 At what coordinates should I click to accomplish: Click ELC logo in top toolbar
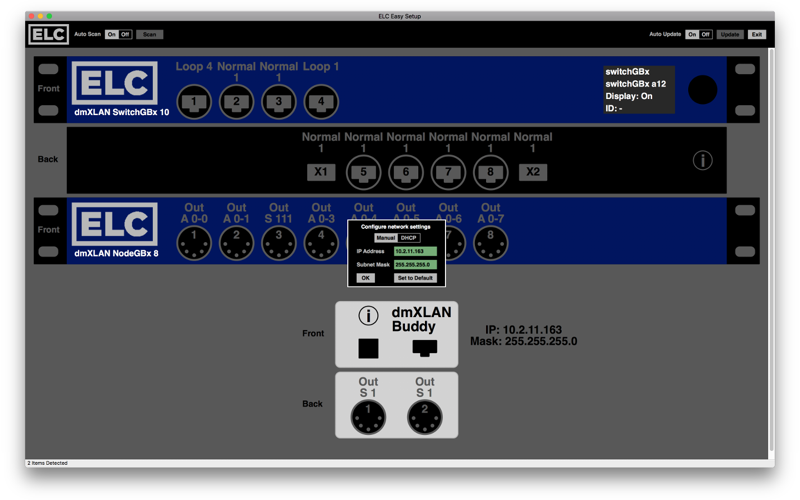click(48, 34)
